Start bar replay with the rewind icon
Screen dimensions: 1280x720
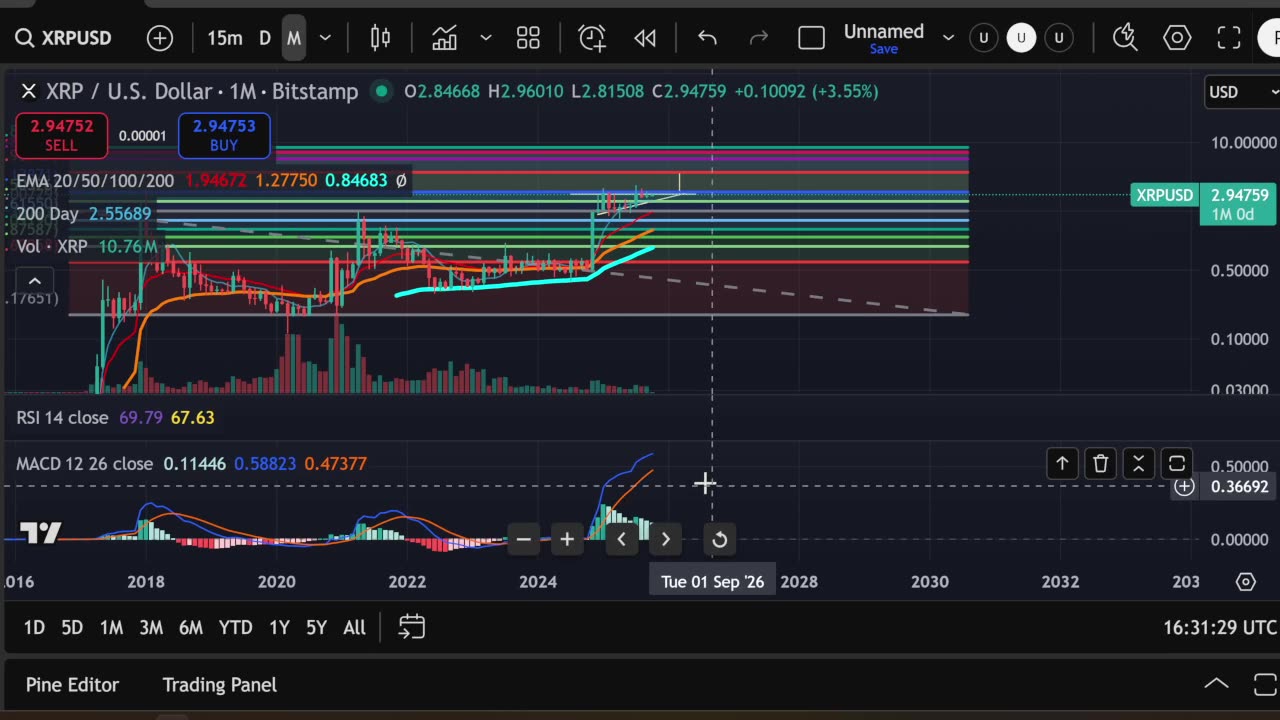(x=645, y=38)
